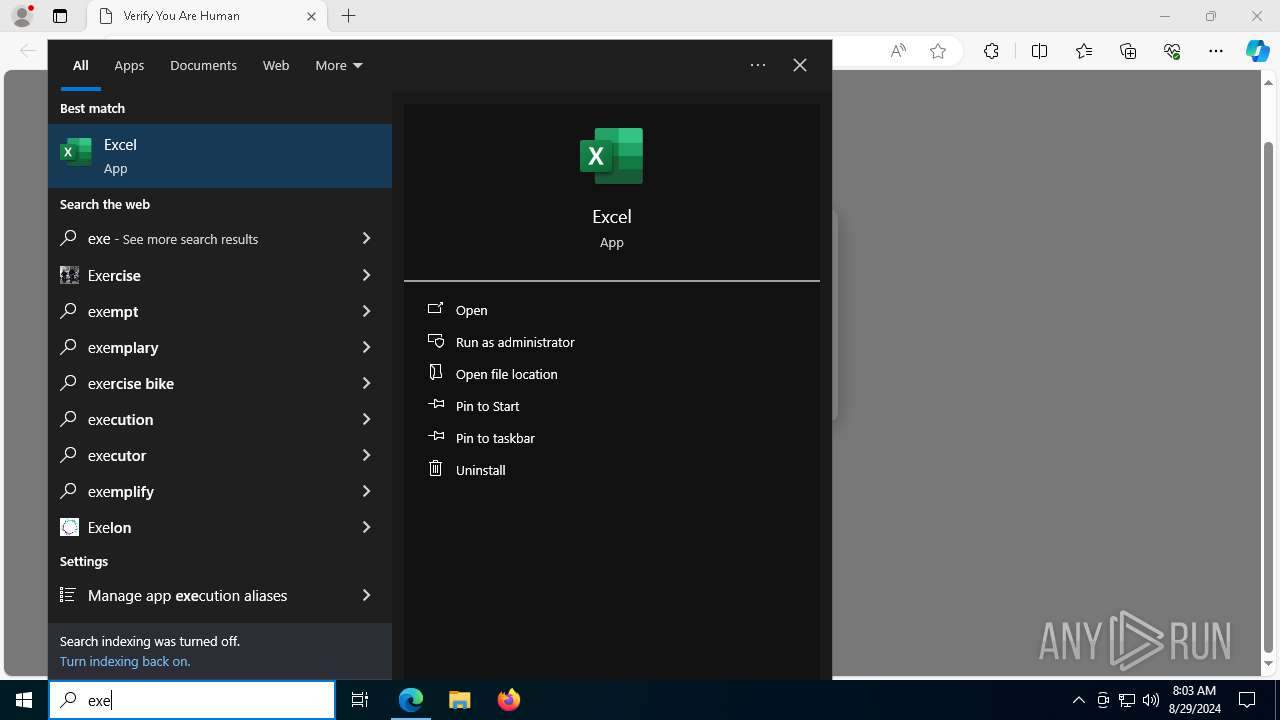This screenshot has width=1280, height=720.
Task: Click Edge Read aloud icon
Action: (898, 51)
